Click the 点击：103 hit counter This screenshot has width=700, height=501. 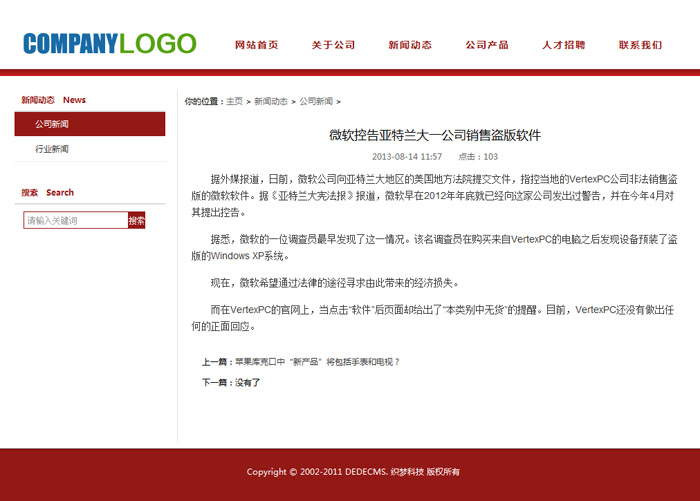point(478,157)
